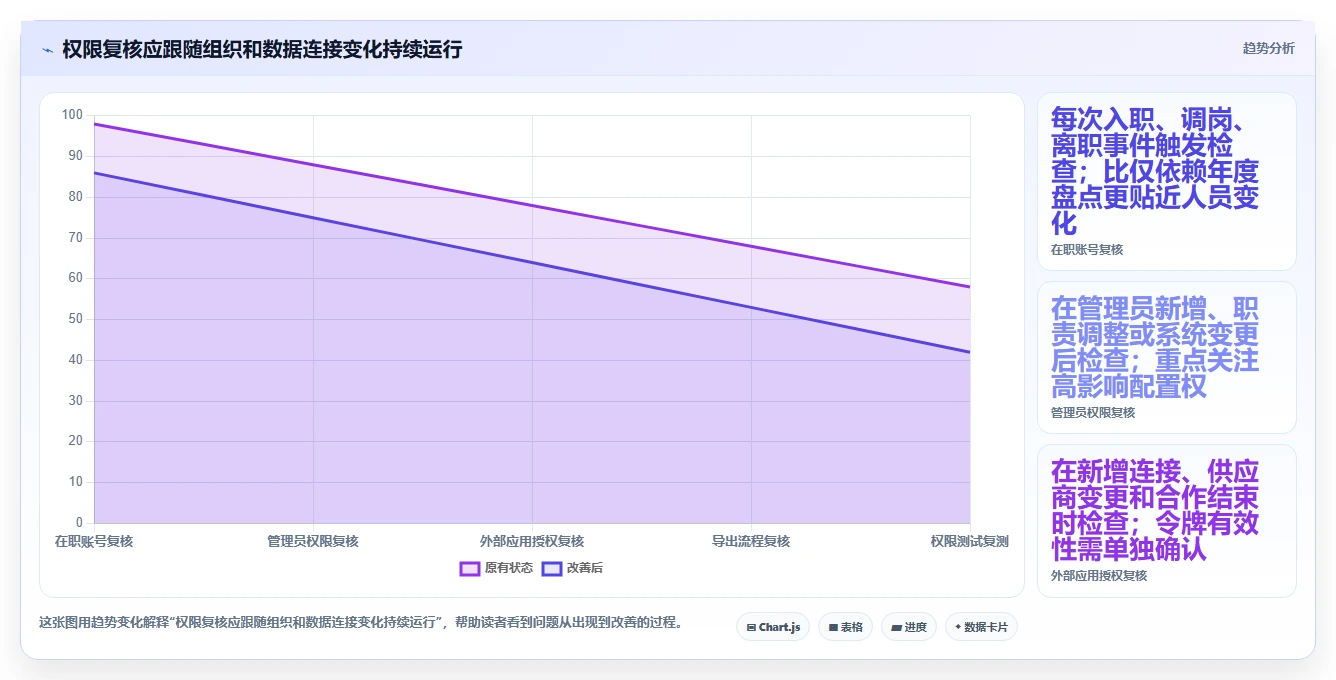
Task: Click the 外部应用授权复核 x-axis label
Action: (532, 541)
